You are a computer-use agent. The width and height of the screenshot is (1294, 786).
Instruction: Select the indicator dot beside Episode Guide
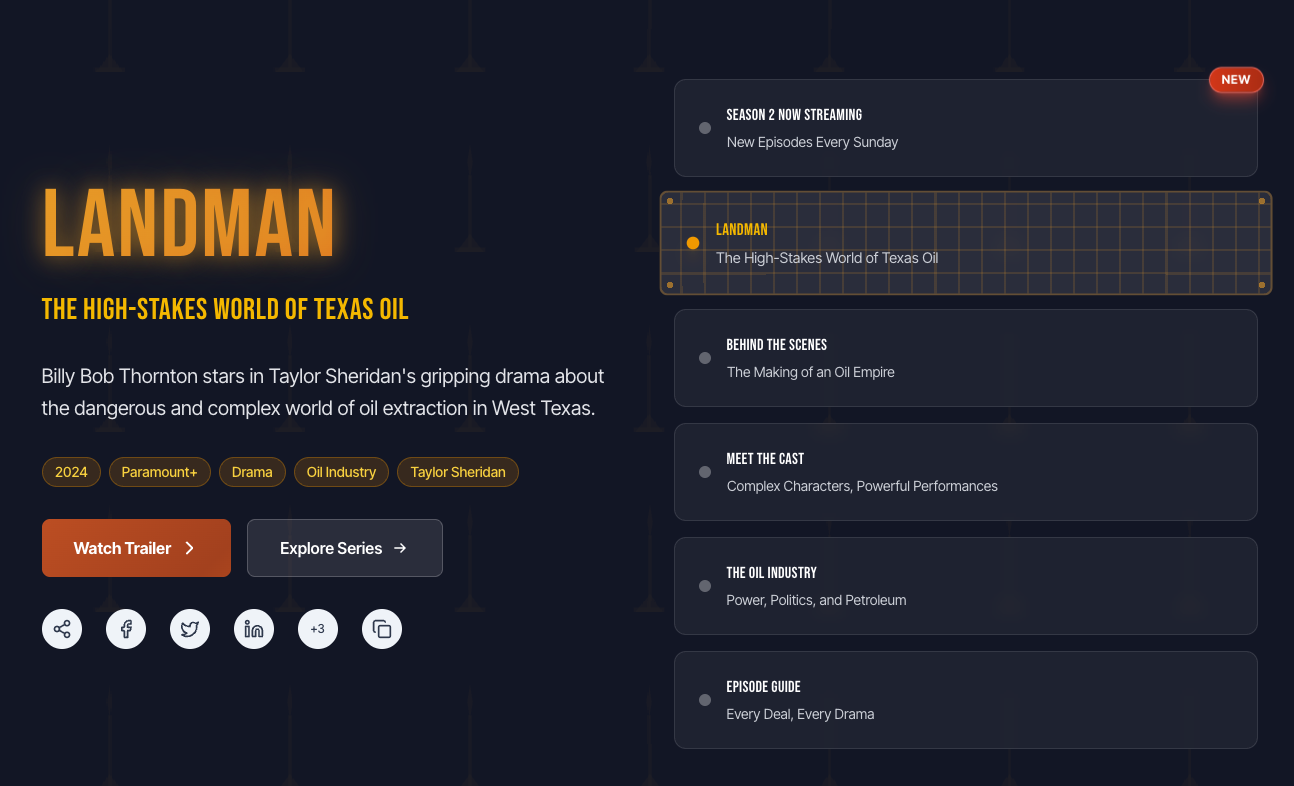(705, 700)
